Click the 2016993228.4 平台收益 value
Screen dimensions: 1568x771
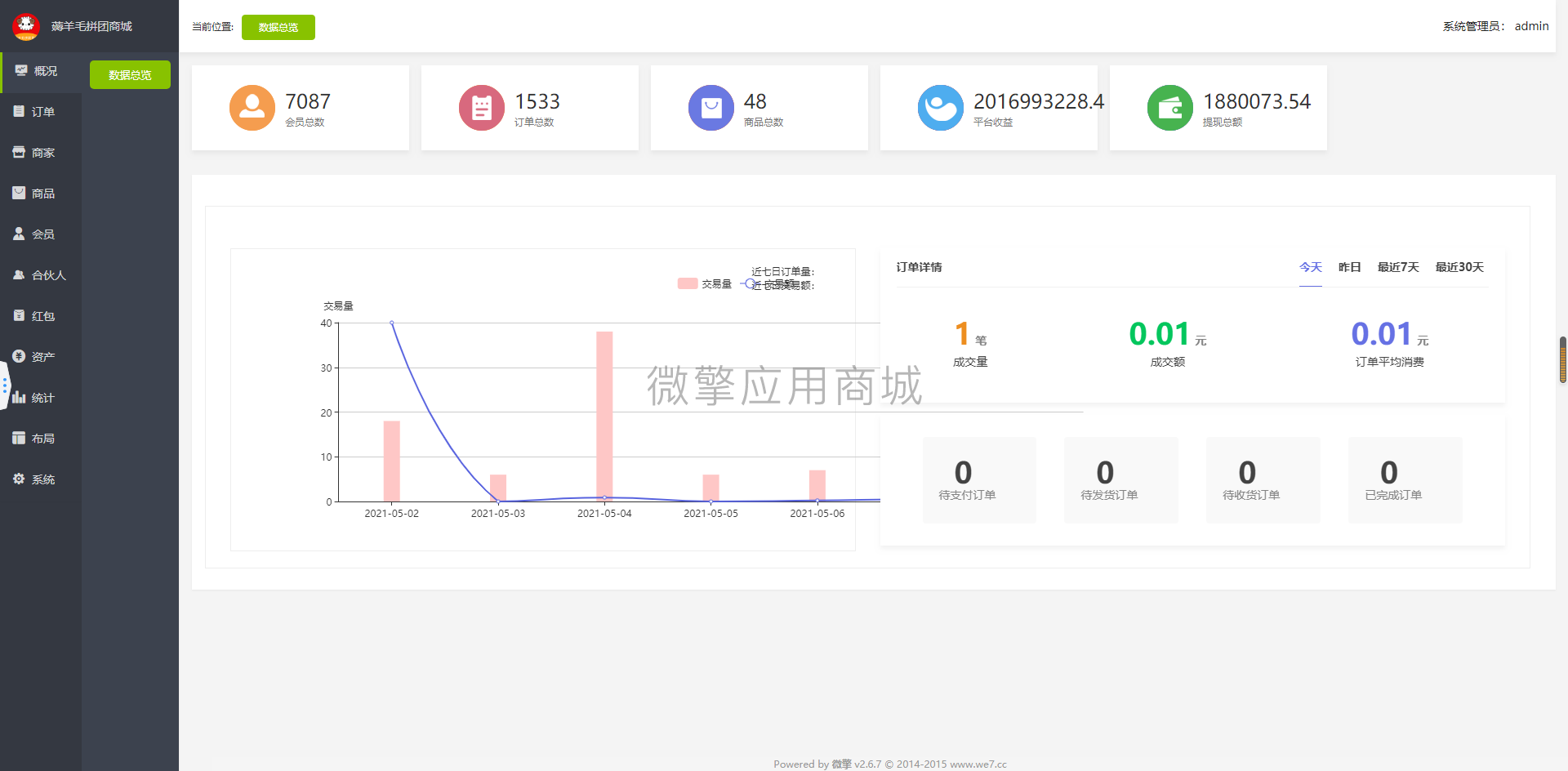click(1038, 101)
